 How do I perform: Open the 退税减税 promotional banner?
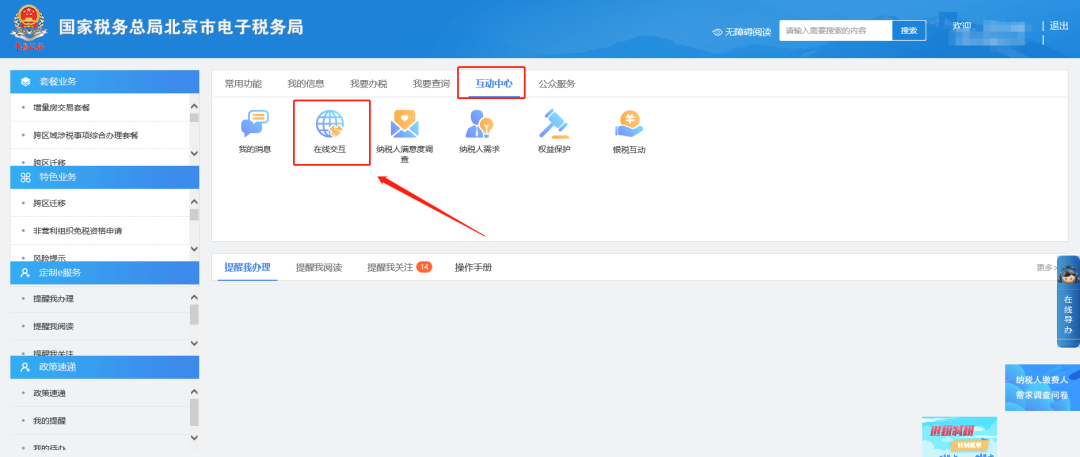coord(959,436)
